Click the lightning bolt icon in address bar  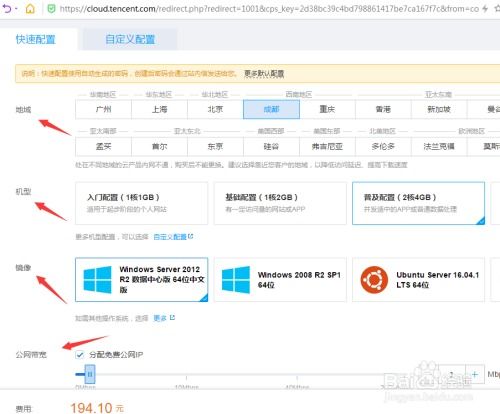485,9
